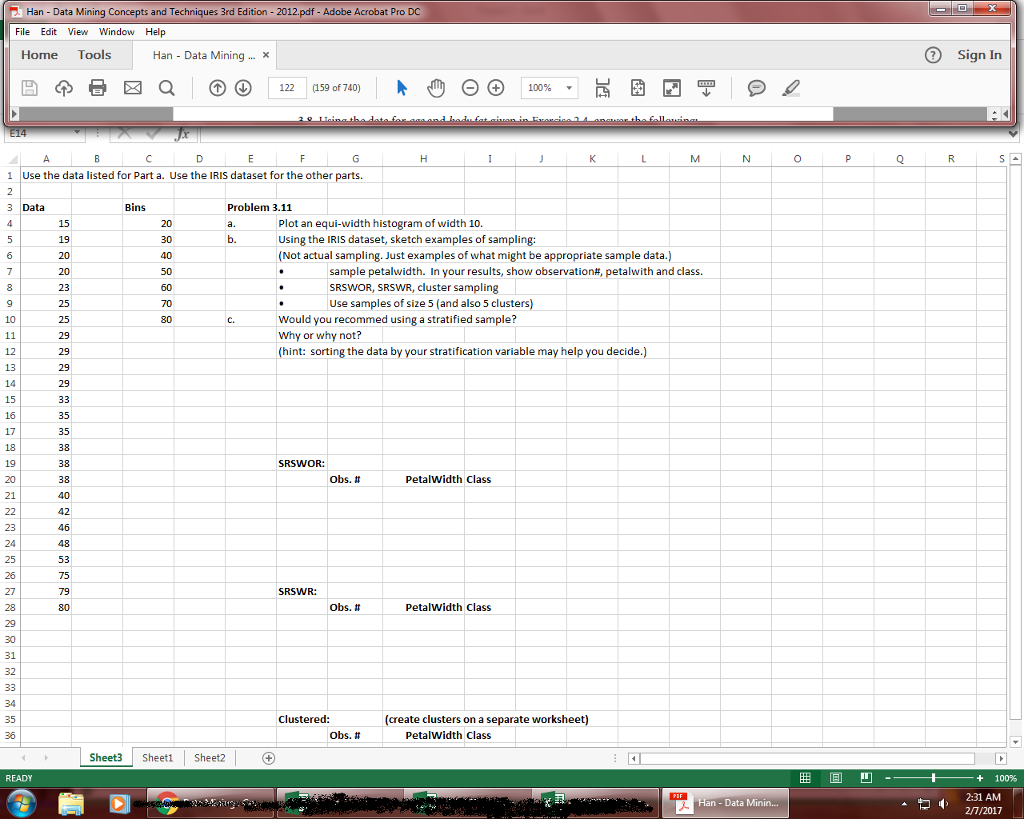1024x819 pixels.
Task: Open the Window menu in Acrobat
Action: pyautogui.click(x=116, y=31)
